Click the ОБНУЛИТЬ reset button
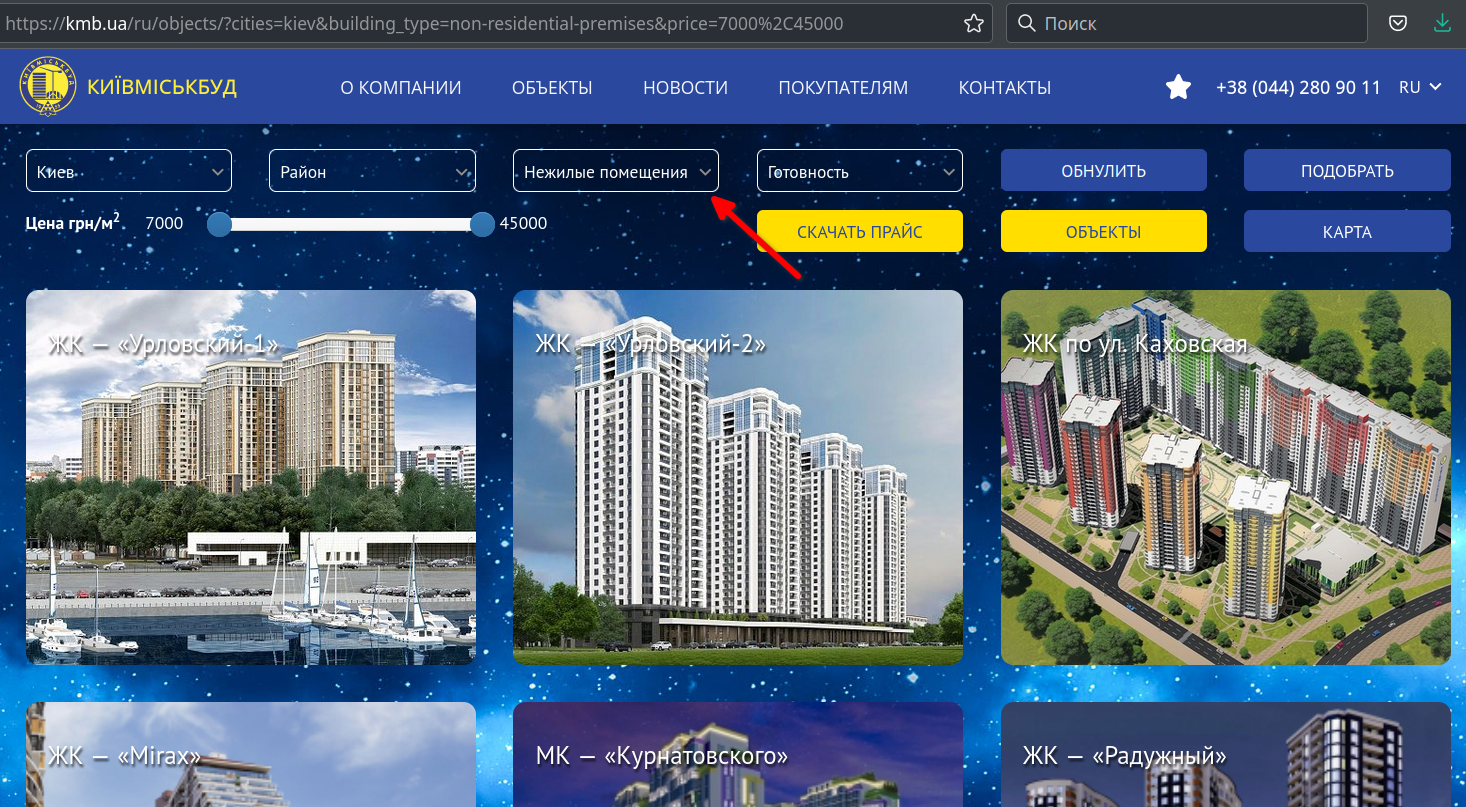1466x807 pixels. pos(1104,171)
